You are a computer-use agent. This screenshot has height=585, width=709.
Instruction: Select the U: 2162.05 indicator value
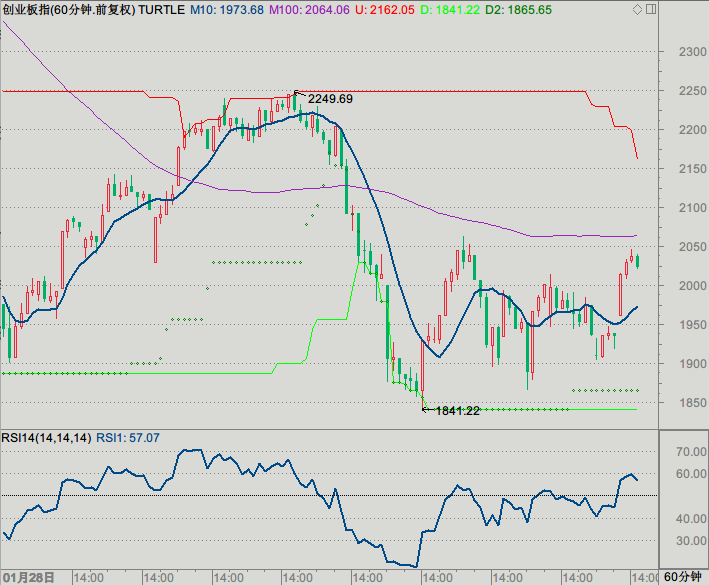point(384,9)
